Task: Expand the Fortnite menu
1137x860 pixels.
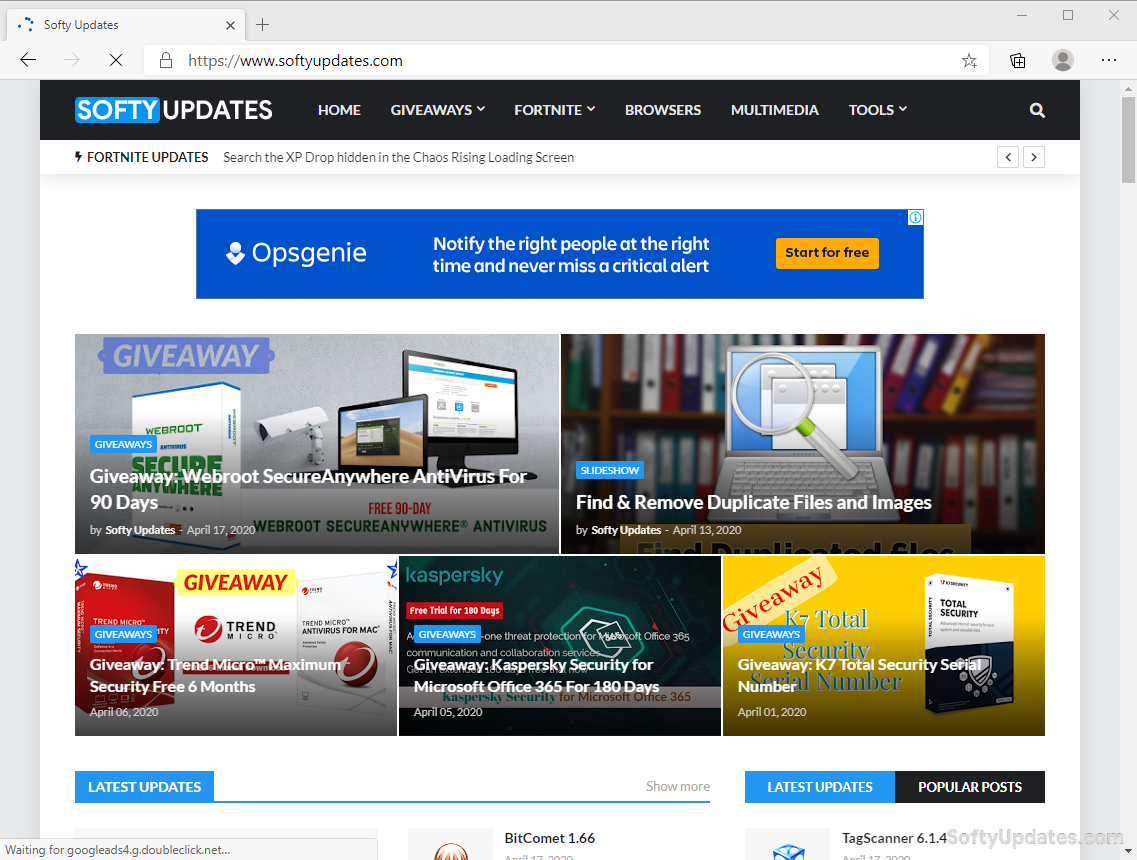Action: point(555,110)
